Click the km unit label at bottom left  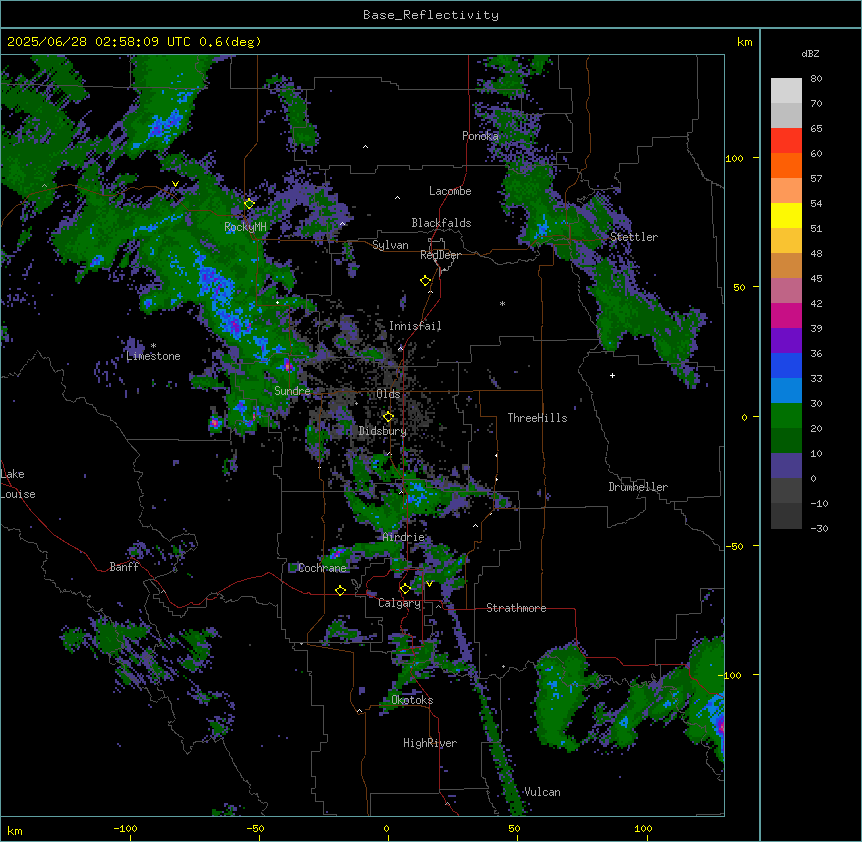pyautogui.click(x=15, y=830)
